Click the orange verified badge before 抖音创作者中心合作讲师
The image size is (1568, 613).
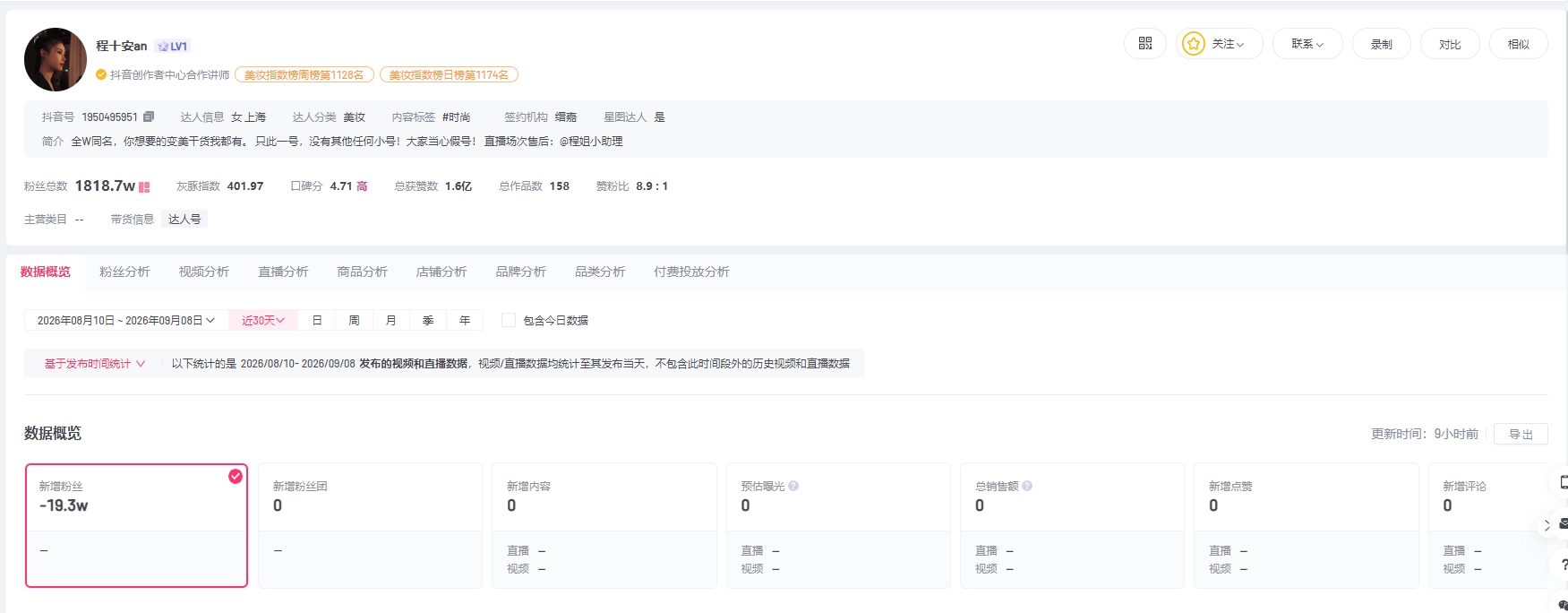101,75
